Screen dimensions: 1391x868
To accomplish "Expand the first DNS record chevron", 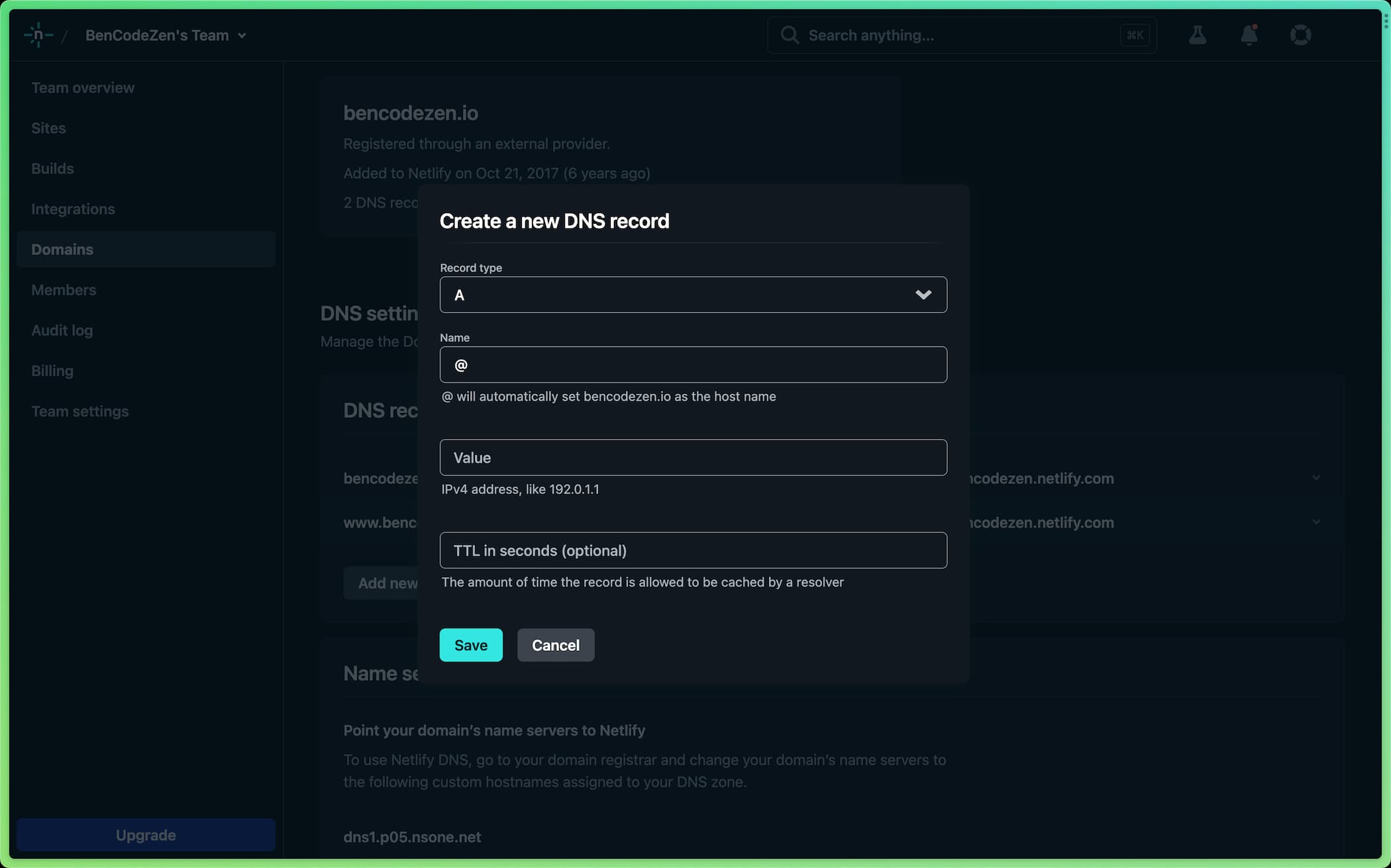I will pos(1316,478).
